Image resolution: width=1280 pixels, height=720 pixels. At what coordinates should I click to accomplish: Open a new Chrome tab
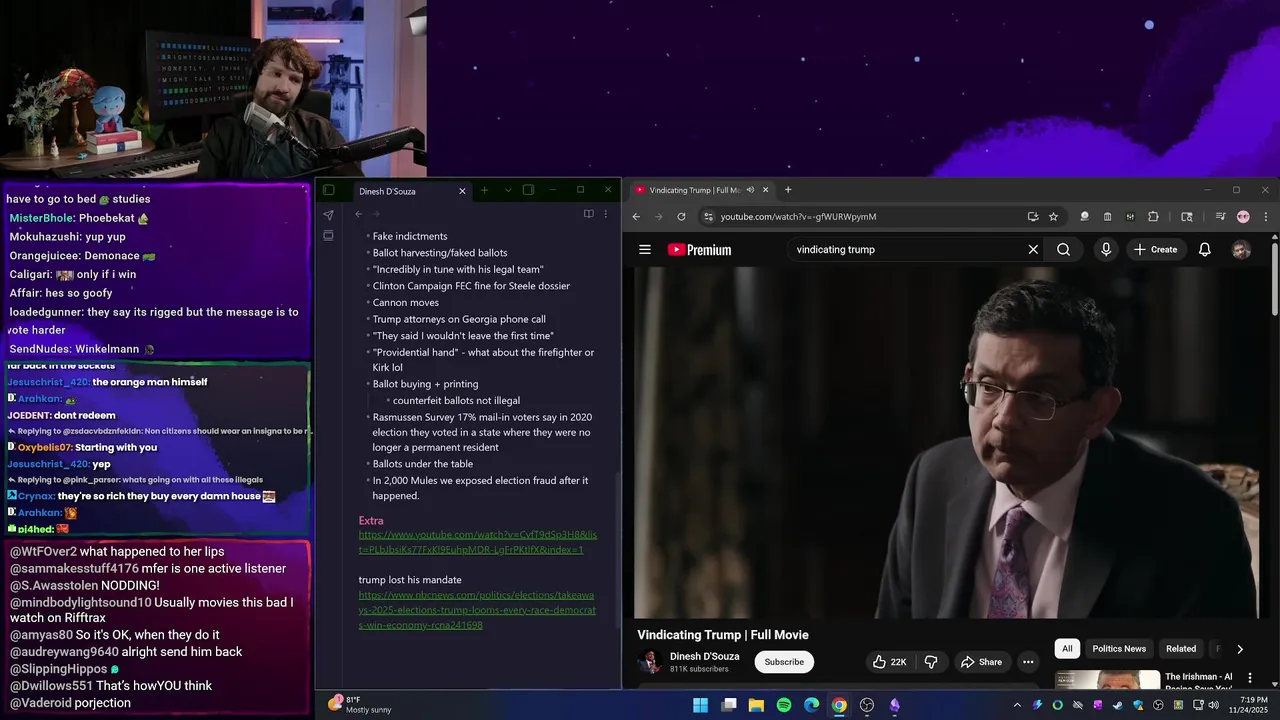tap(788, 190)
